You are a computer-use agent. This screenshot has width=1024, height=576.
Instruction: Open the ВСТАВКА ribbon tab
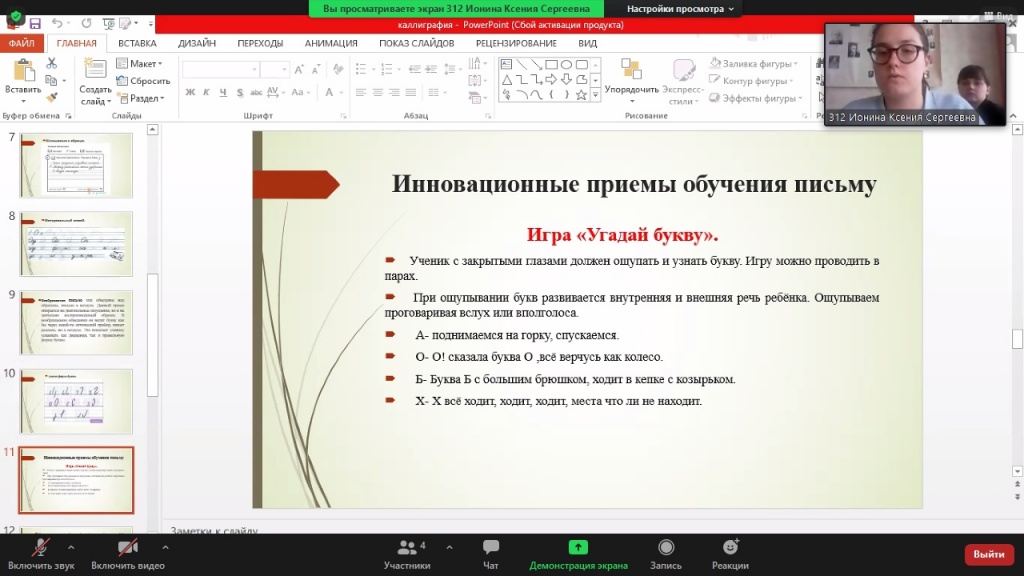[137, 43]
